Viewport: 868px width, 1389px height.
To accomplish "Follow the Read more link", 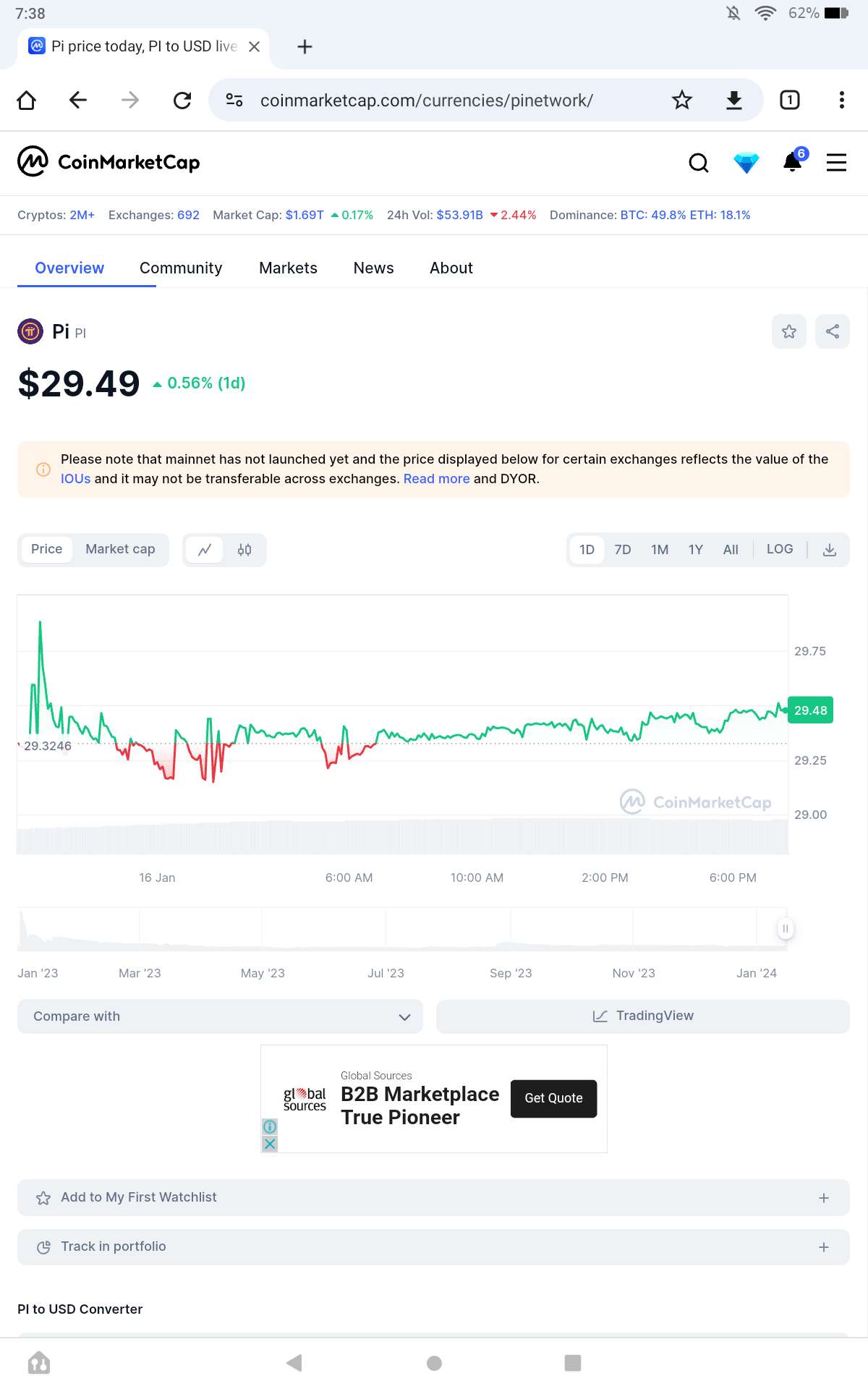I will point(436,479).
